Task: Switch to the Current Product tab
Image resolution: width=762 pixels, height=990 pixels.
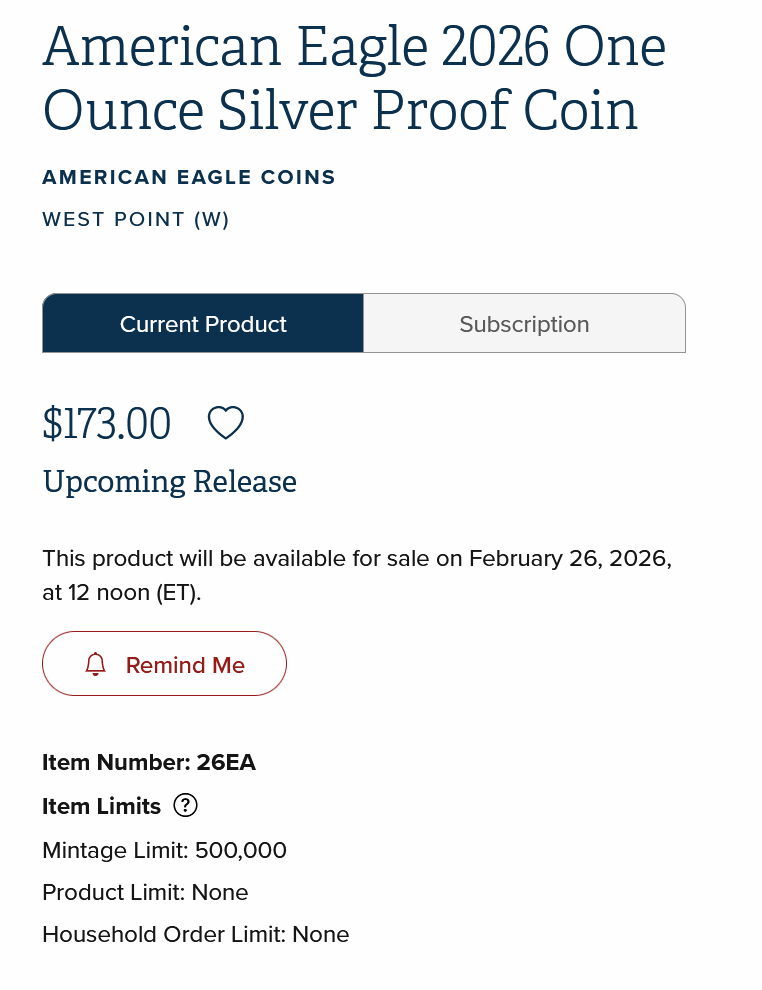Action: coord(203,324)
